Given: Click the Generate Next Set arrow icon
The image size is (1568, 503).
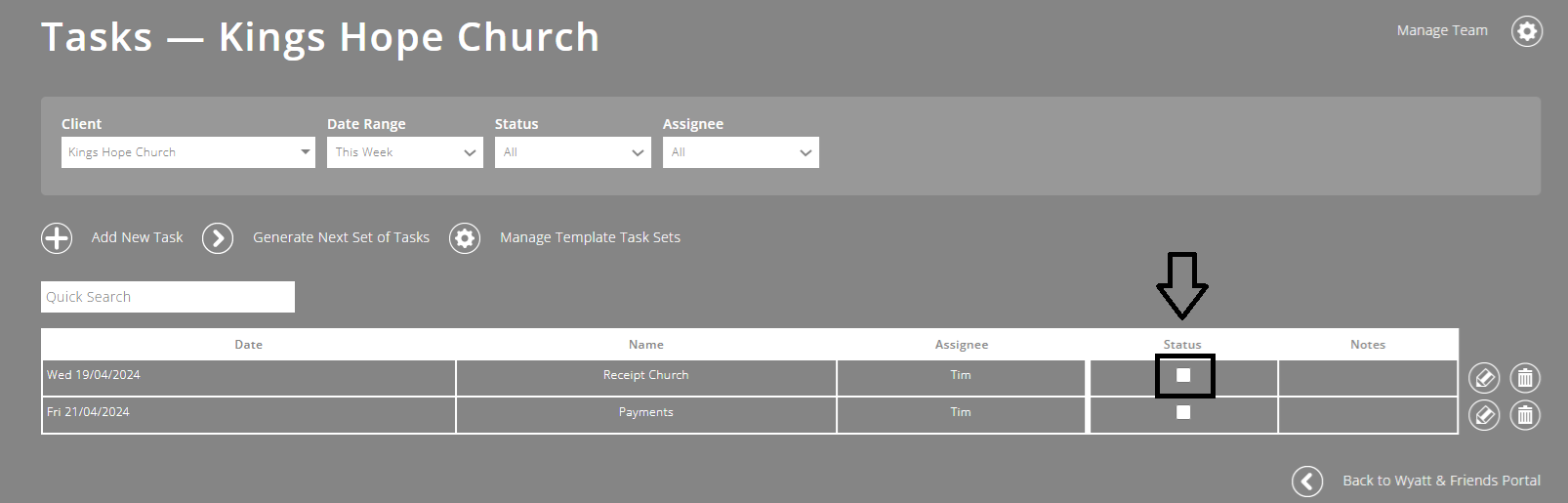Looking at the screenshot, I should coord(218,238).
